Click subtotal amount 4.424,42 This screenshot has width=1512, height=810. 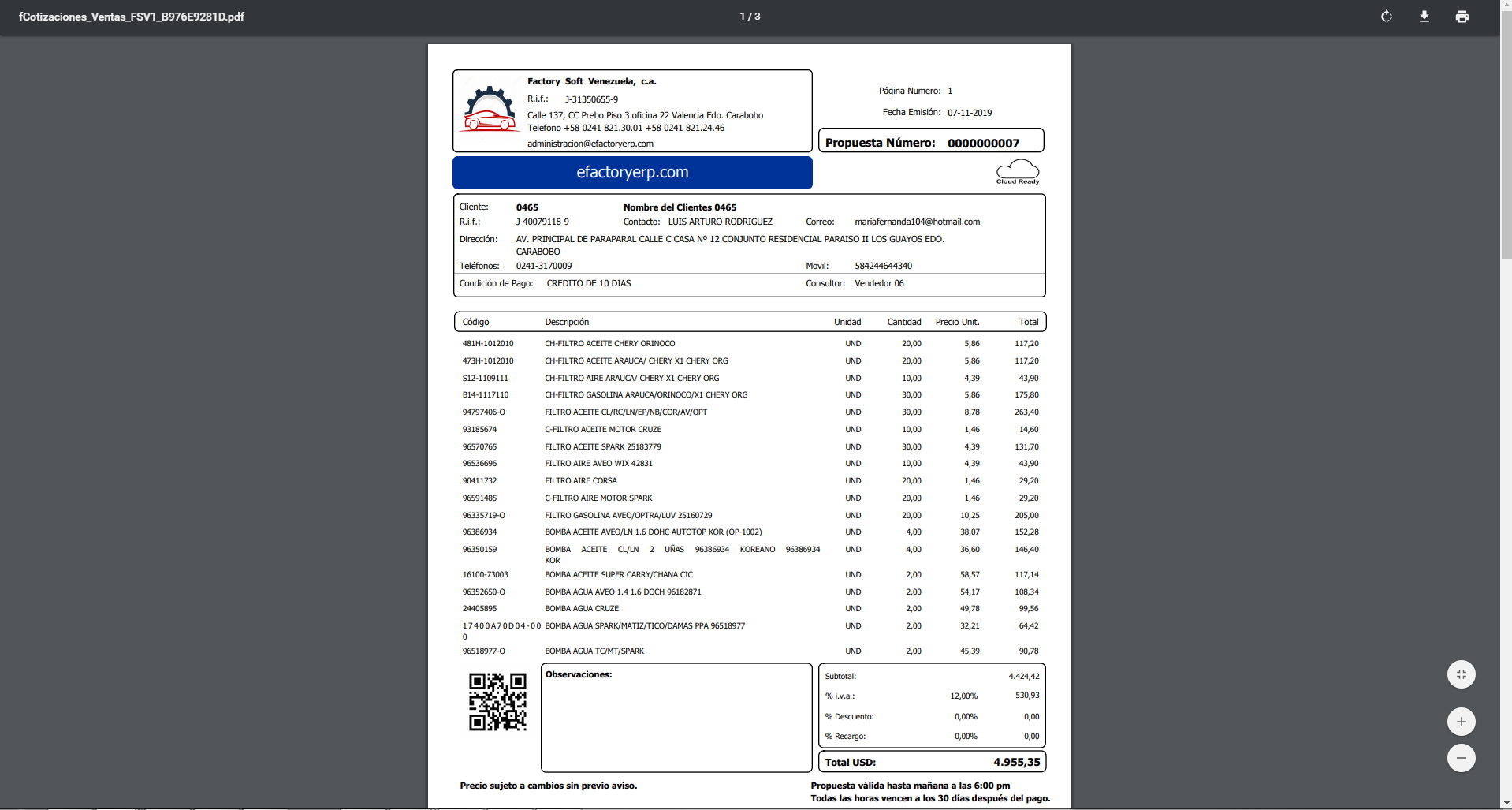tap(1024, 677)
